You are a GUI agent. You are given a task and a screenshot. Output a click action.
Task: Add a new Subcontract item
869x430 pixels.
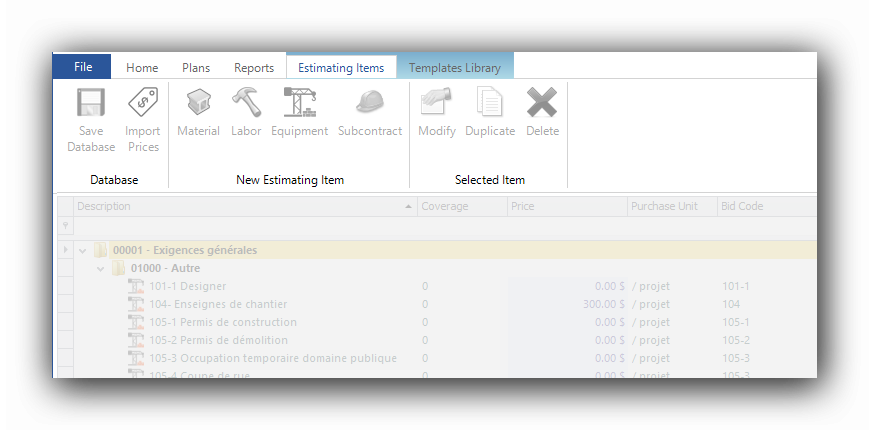[370, 103]
